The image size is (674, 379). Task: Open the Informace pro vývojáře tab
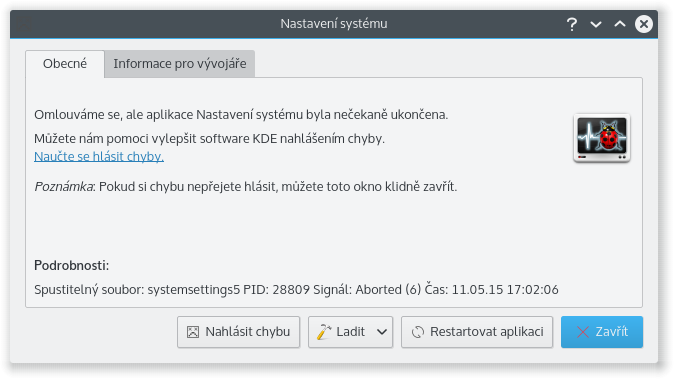(x=180, y=64)
